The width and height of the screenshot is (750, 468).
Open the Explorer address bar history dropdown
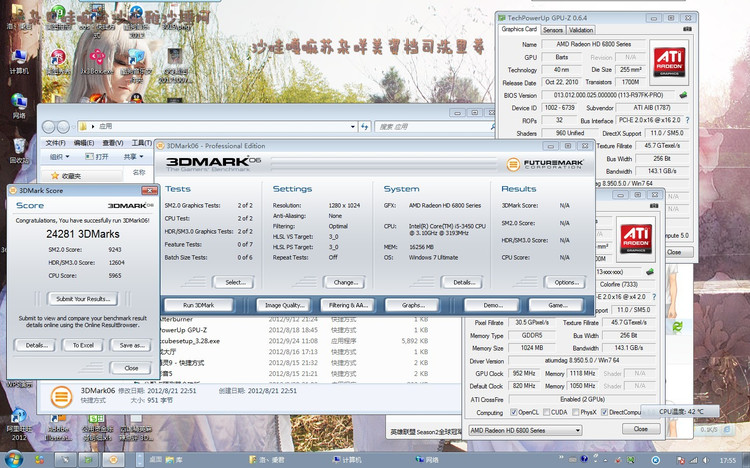click(353, 127)
